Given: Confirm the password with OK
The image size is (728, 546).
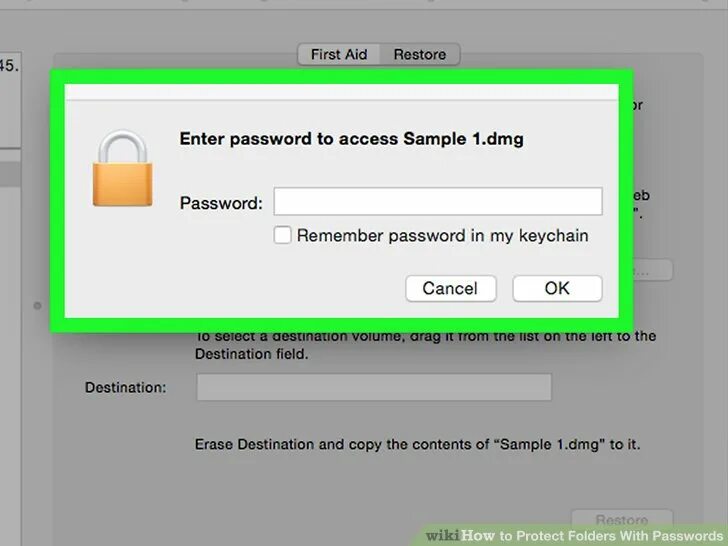Looking at the screenshot, I should pos(557,288).
